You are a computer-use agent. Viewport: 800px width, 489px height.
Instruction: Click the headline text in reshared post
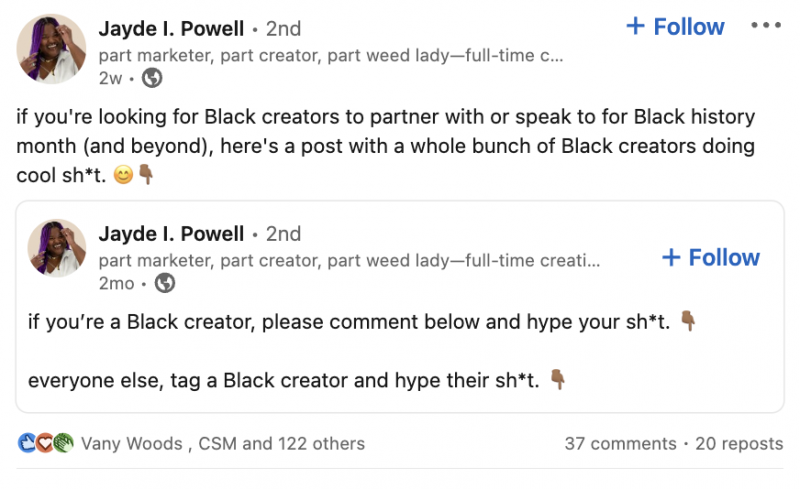349,260
